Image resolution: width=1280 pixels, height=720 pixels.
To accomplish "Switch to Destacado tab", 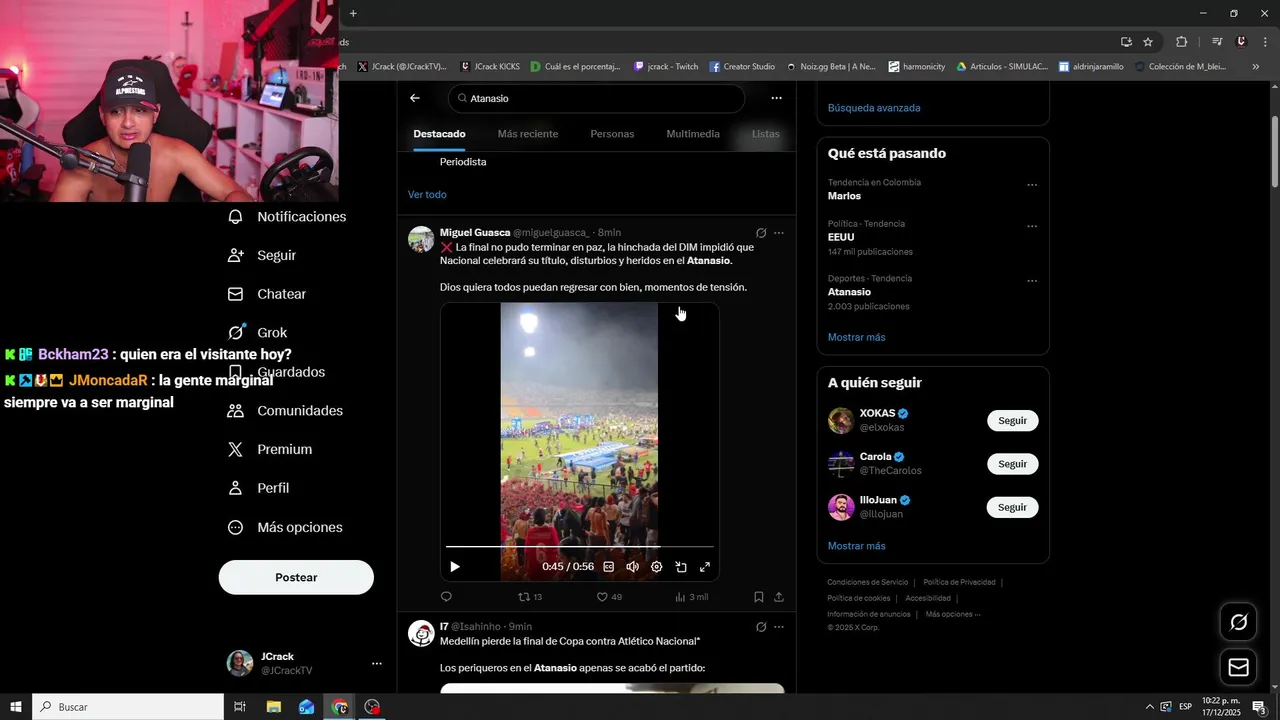I will [x=439, y=134].
